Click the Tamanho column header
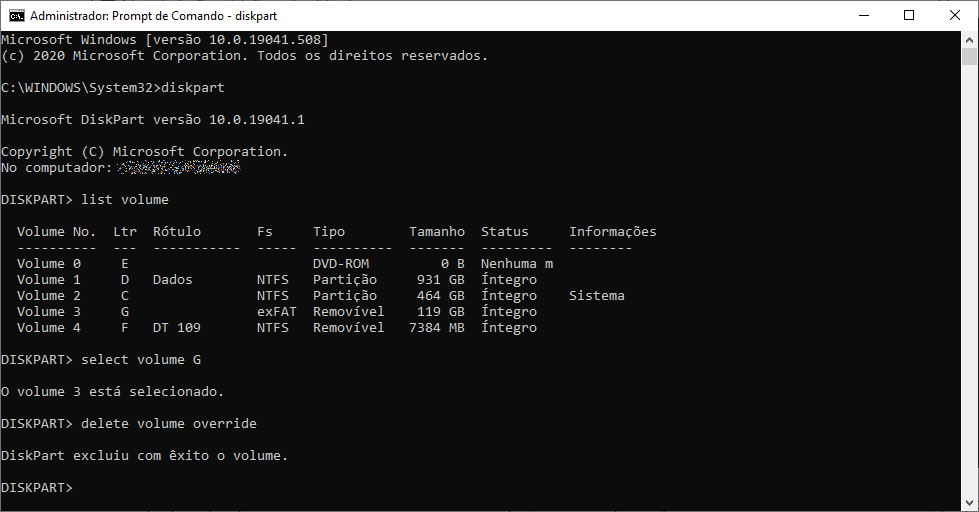This screenshot has width=979, height=512. point(437,232)
